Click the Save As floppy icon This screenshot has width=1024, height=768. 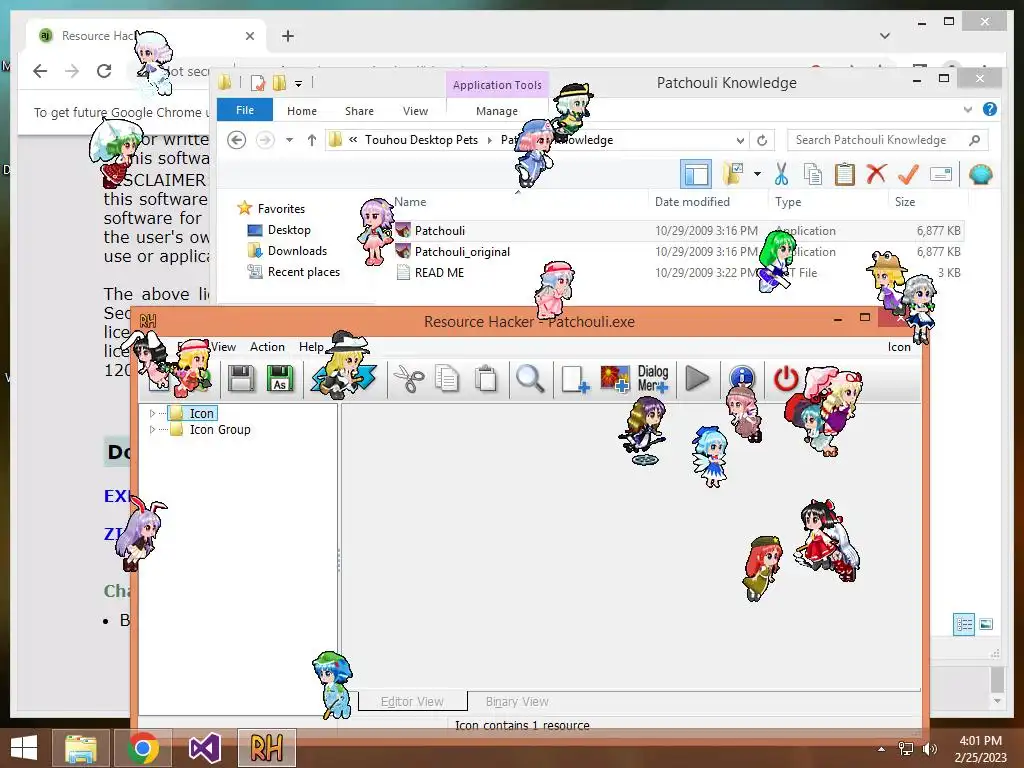point(280,379)
